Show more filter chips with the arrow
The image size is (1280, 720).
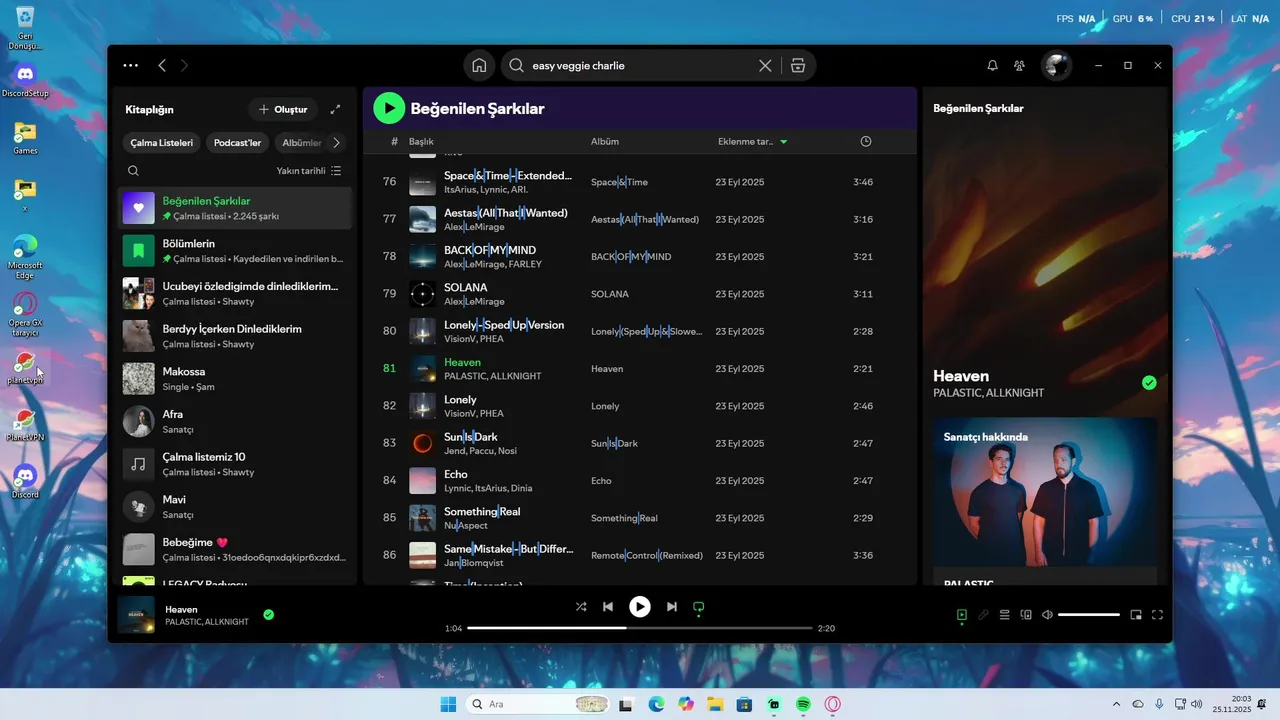click(337, 143)
